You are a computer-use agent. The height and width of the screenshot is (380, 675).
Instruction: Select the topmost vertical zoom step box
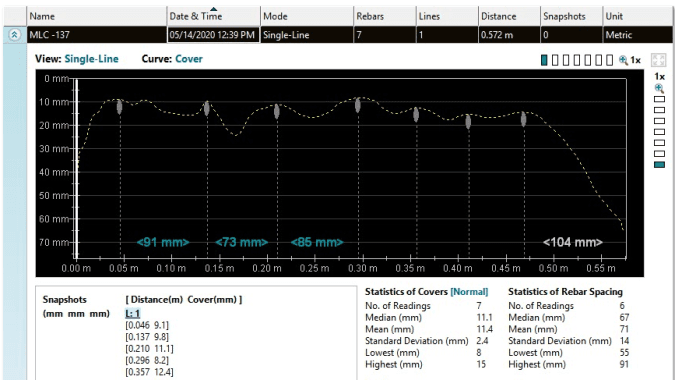click(x=659, y=99)
